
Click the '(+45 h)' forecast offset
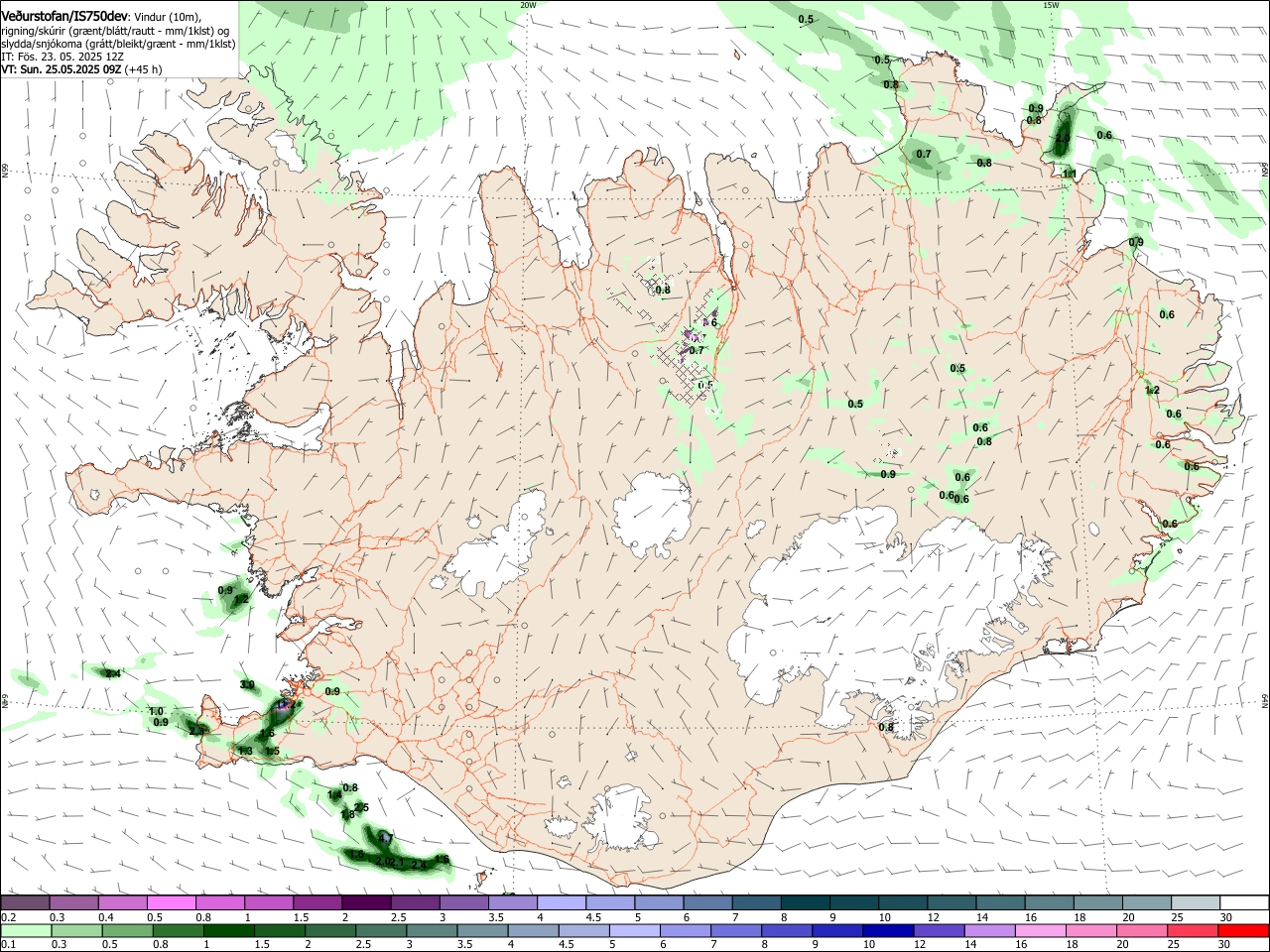point(144,69)
